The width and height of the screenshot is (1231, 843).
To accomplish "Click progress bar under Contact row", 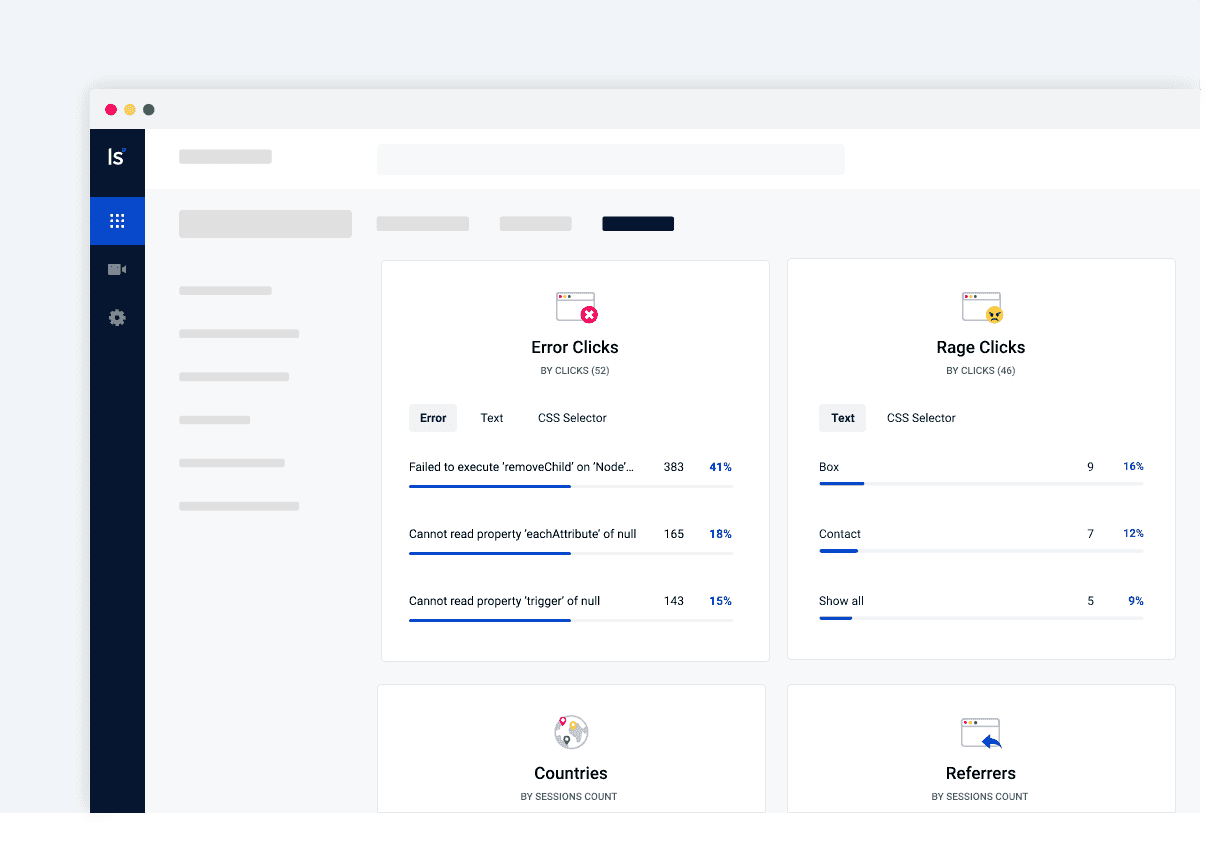I will (x=981, y=551).
